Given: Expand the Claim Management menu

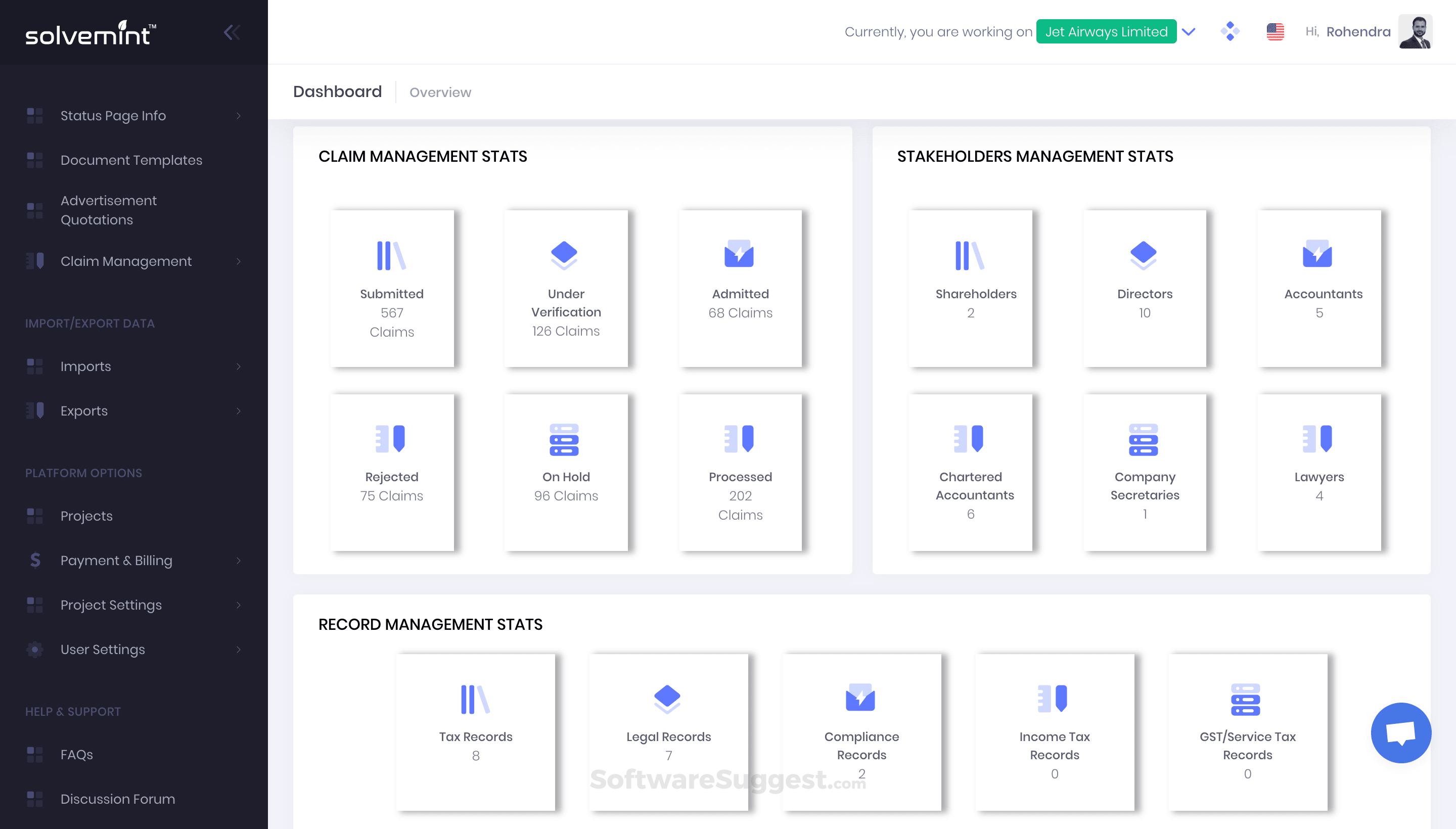Looking at the screenshot, I should point(125,261).
